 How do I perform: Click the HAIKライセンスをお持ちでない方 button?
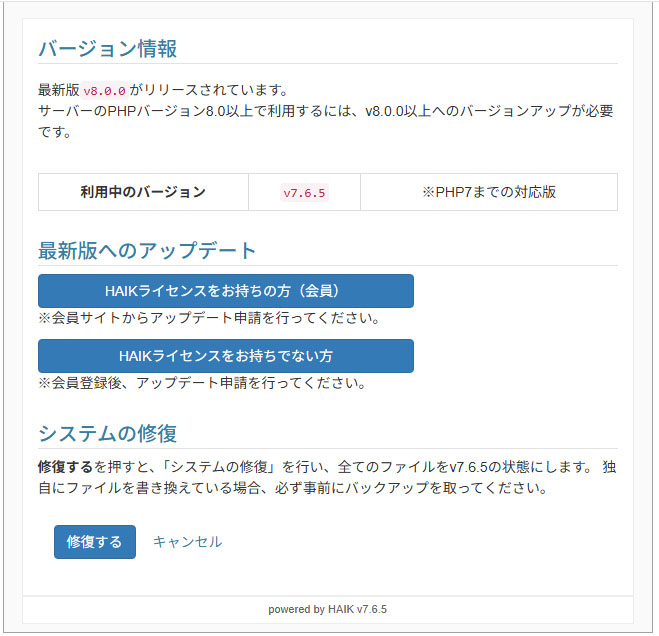click(225, 356)
